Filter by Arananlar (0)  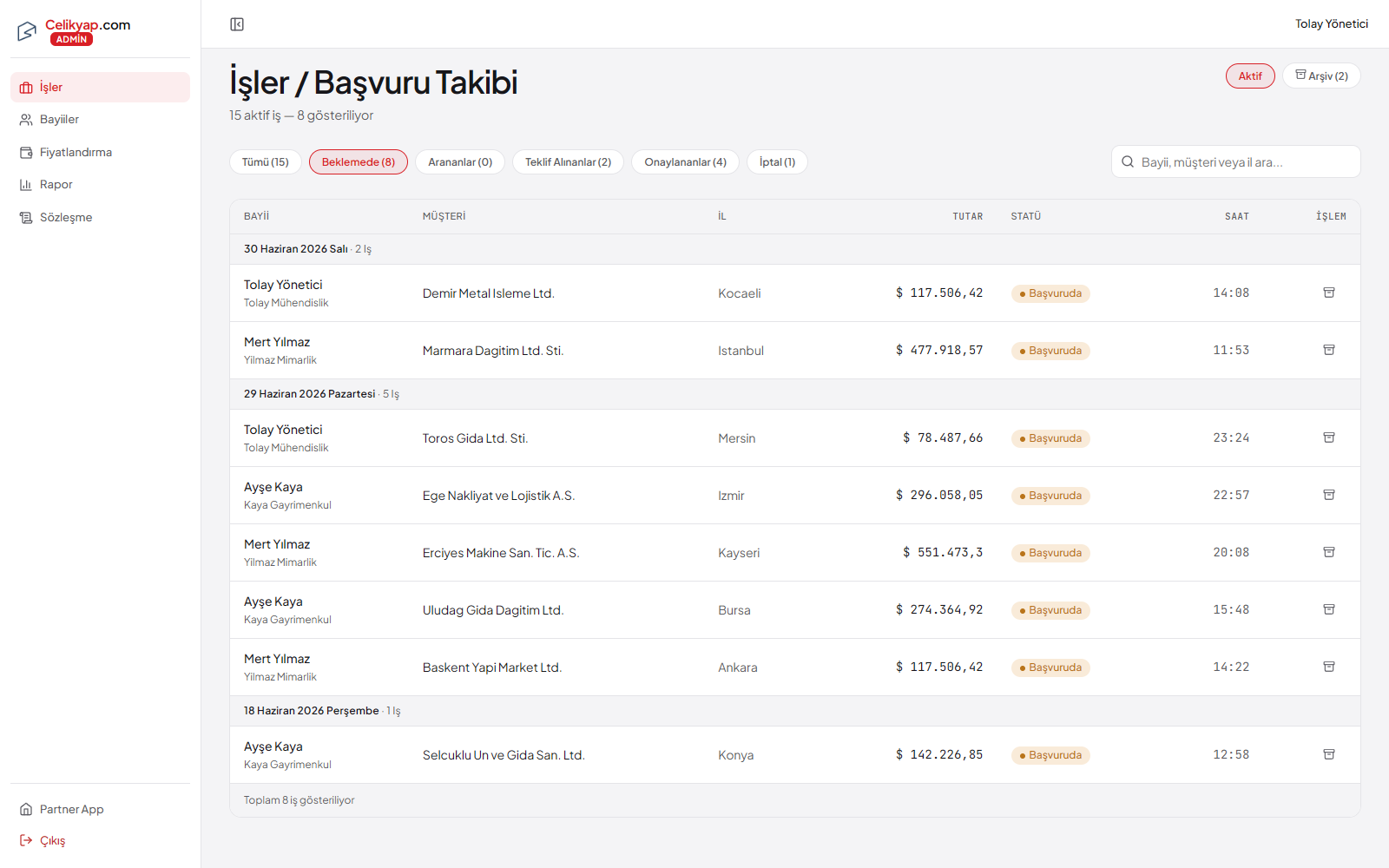click(460, 162)
